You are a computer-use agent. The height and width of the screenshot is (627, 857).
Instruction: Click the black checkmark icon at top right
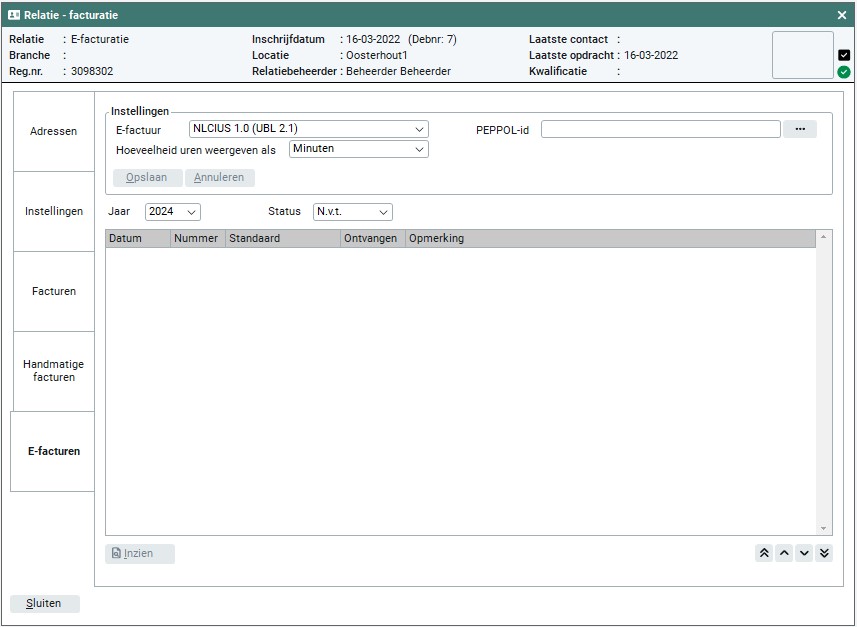[844, 55]
